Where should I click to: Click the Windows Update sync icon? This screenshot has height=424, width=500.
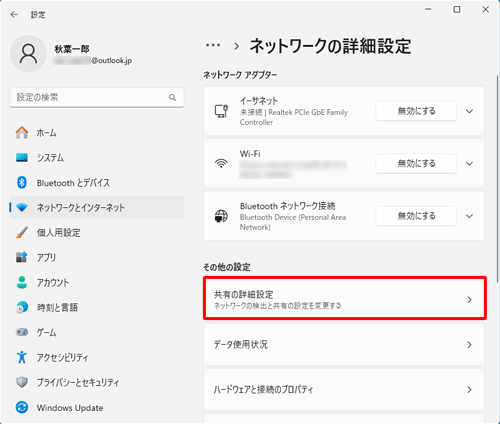click(22, 407)
